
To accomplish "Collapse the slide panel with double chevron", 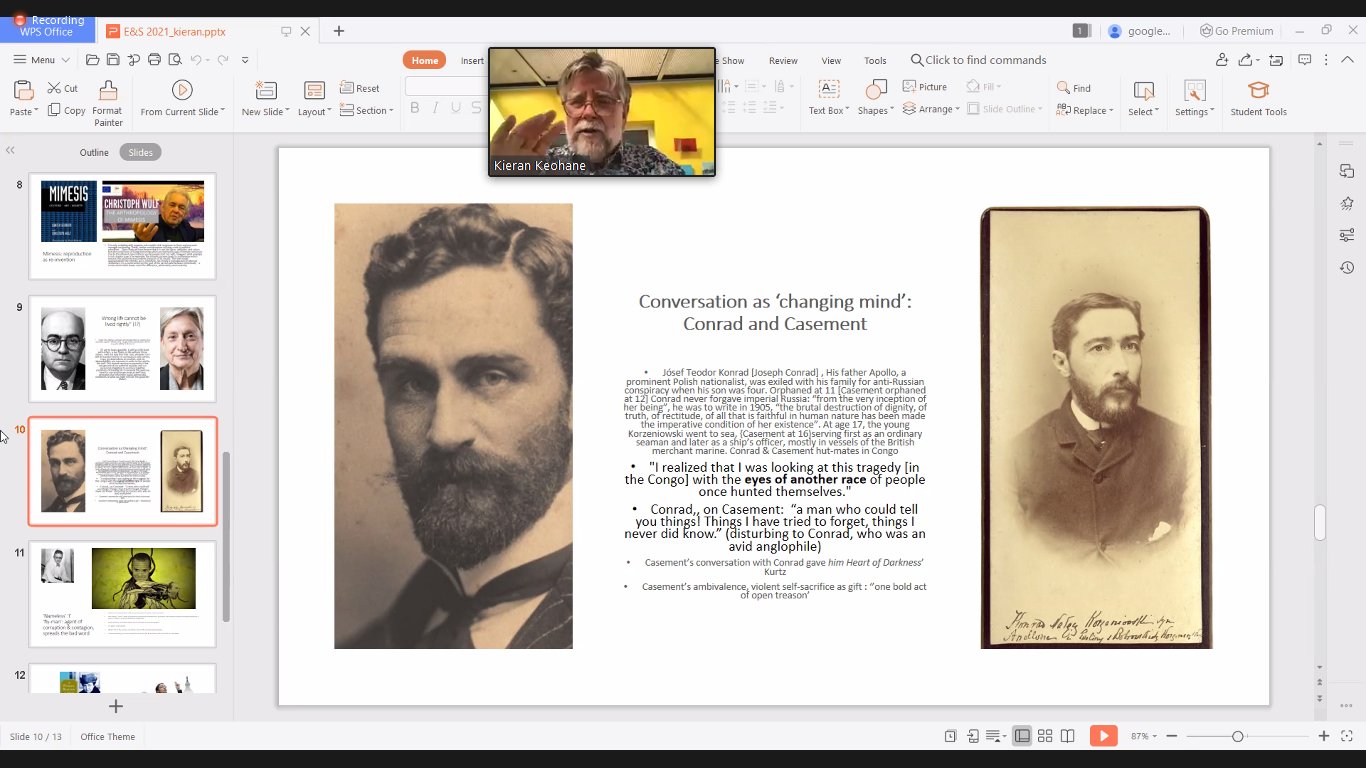I will click(x=10, y=150).
